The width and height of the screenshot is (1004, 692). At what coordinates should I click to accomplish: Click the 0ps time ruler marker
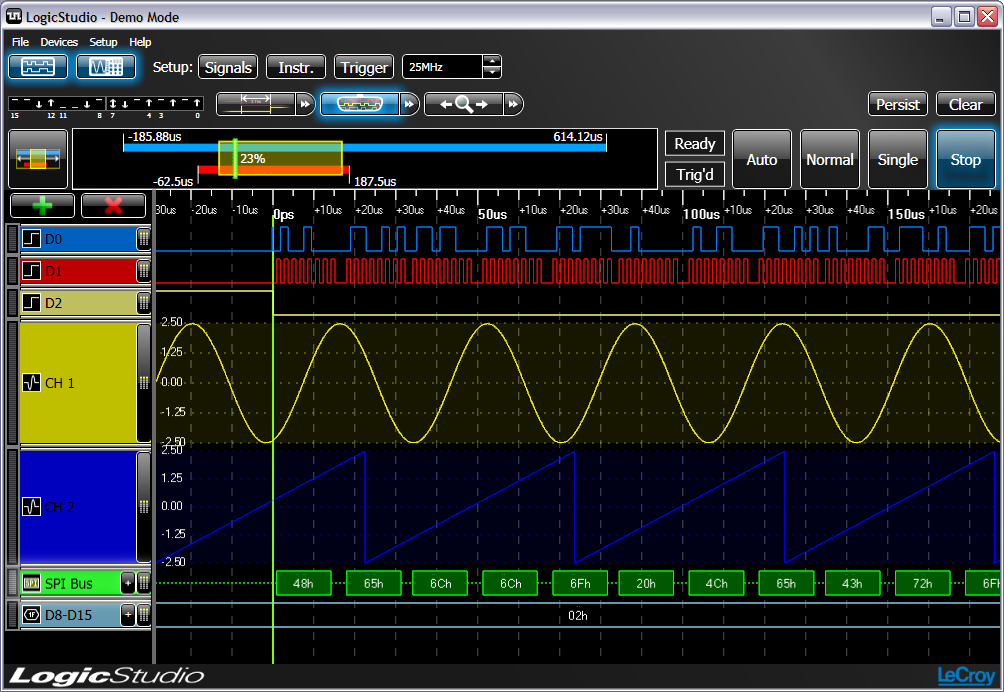point(284,214)
